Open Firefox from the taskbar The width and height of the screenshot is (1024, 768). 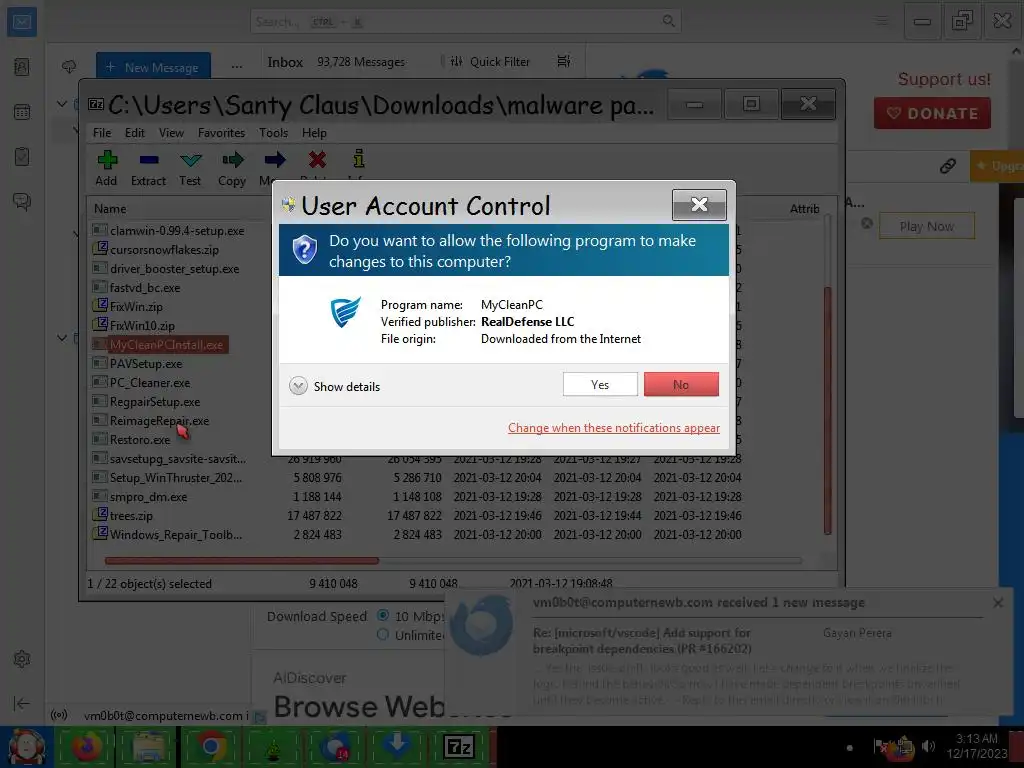click(87, 746)
